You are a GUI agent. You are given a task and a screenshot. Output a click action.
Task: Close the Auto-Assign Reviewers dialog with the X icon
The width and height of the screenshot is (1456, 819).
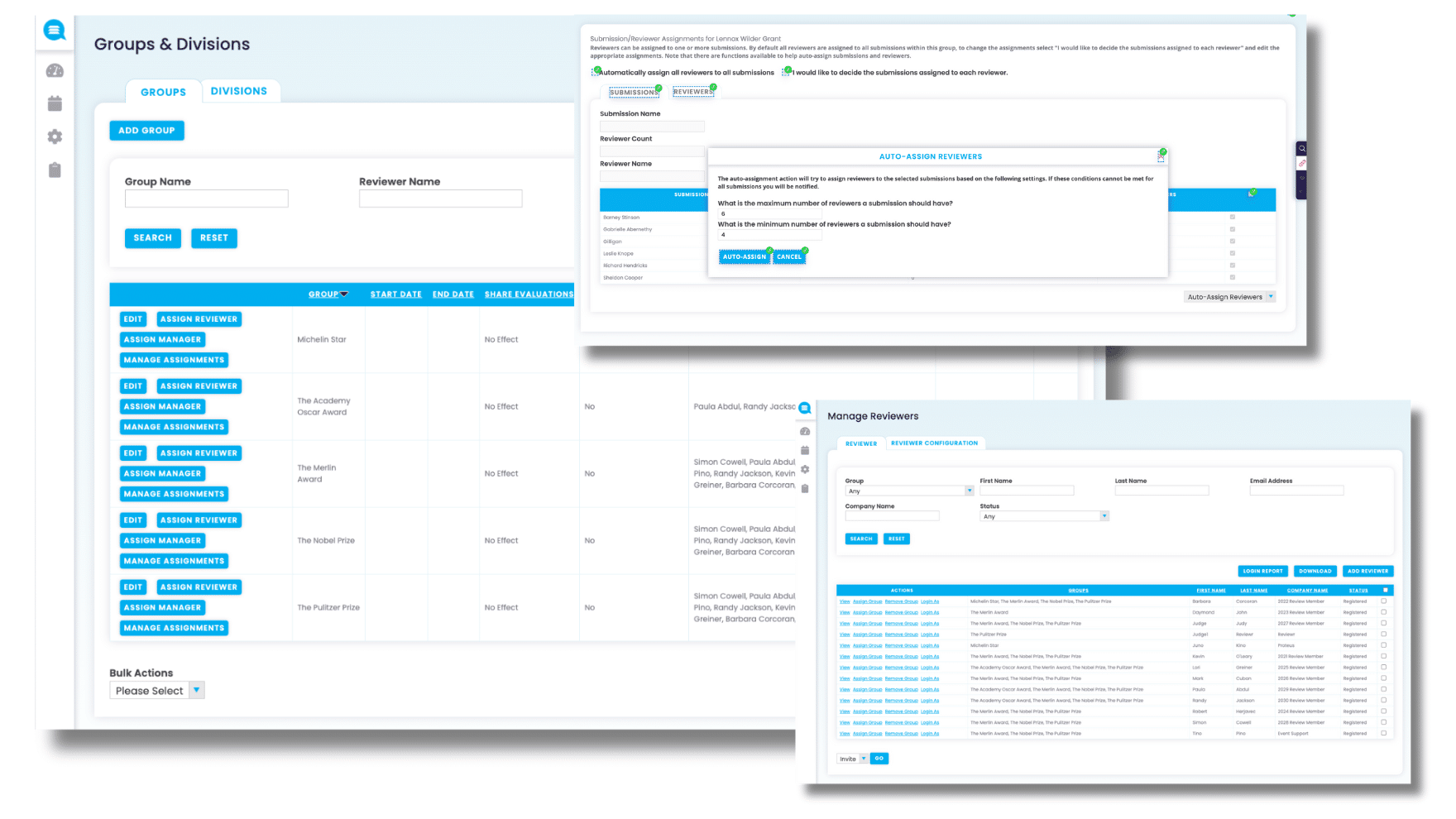tap(1161, 156)
